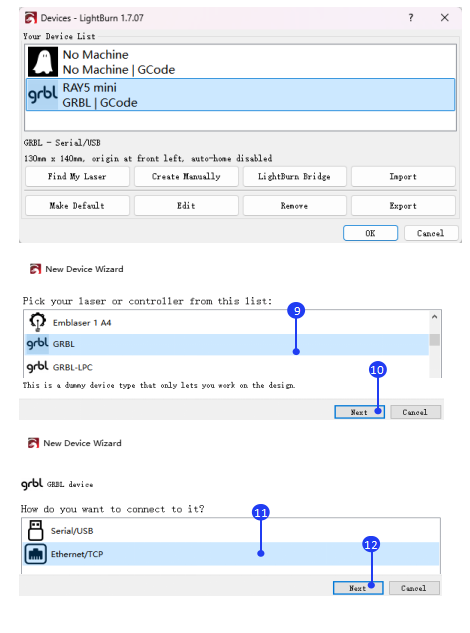
Task: Click the grbl logo next to GRBL-LPC
Action: tap(37, 367)
